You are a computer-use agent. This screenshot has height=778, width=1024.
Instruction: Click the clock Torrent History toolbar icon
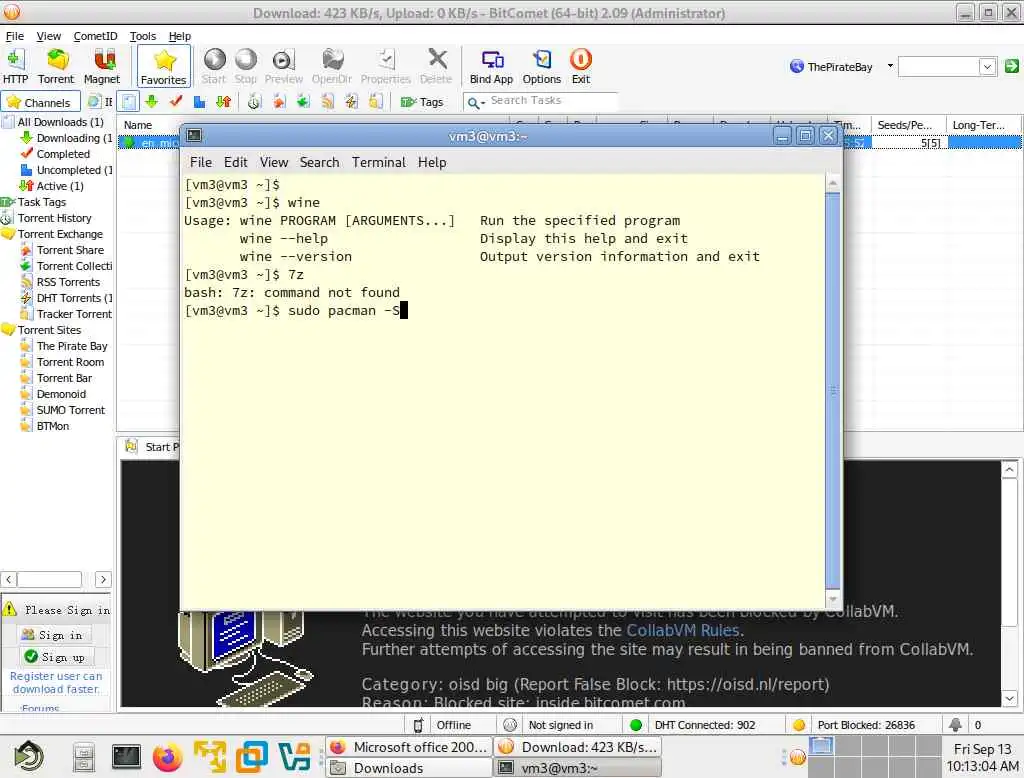click(254, 101)
